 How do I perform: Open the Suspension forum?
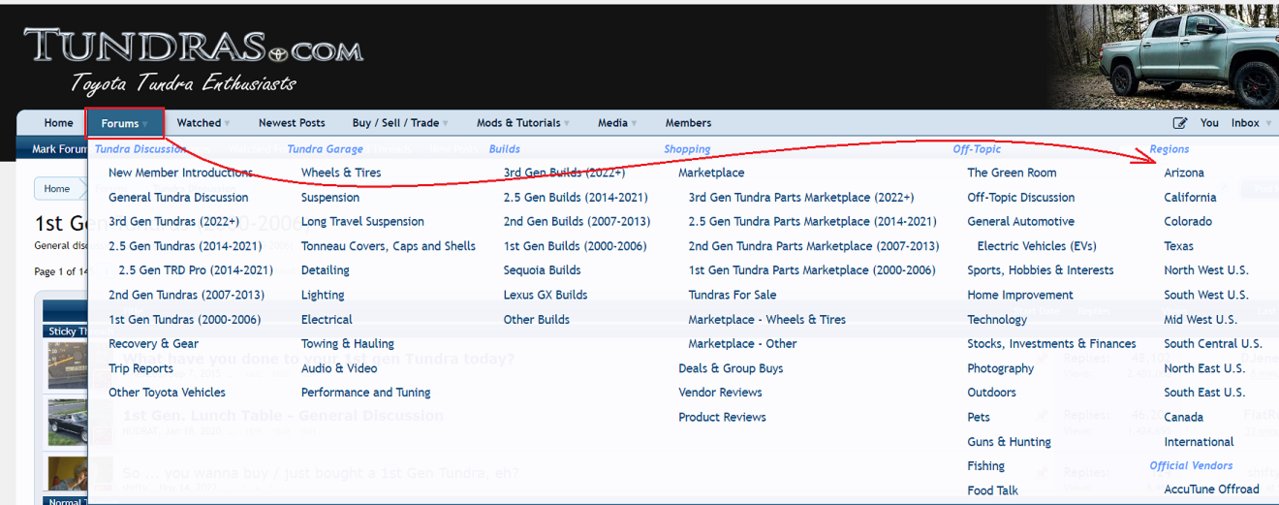[x=330, y=197]
